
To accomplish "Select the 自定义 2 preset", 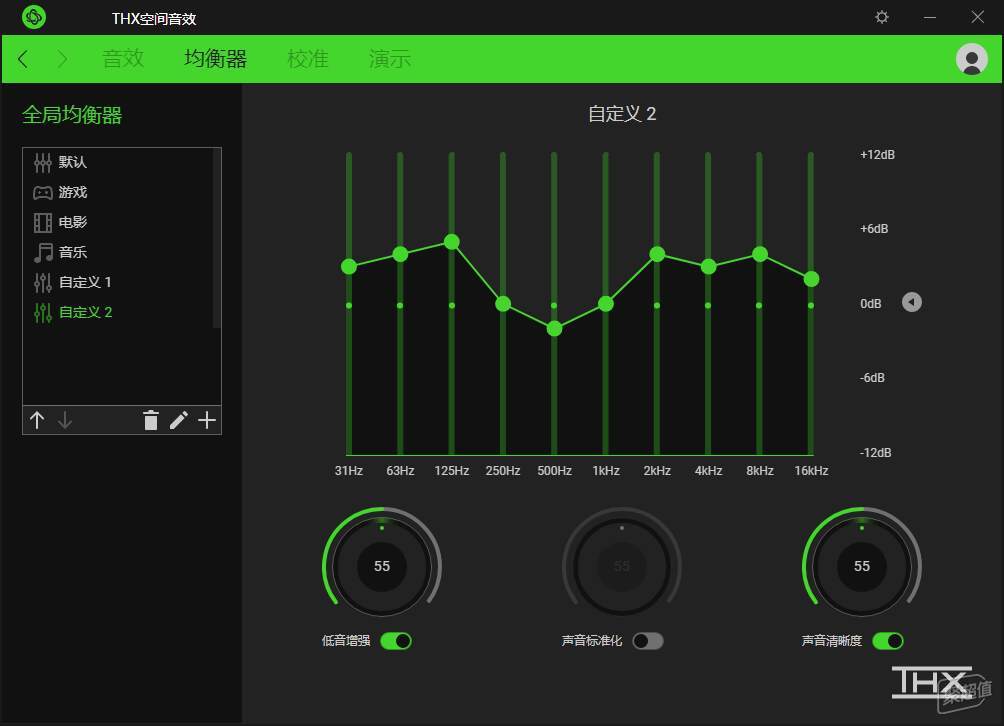I will coord(118,312).
